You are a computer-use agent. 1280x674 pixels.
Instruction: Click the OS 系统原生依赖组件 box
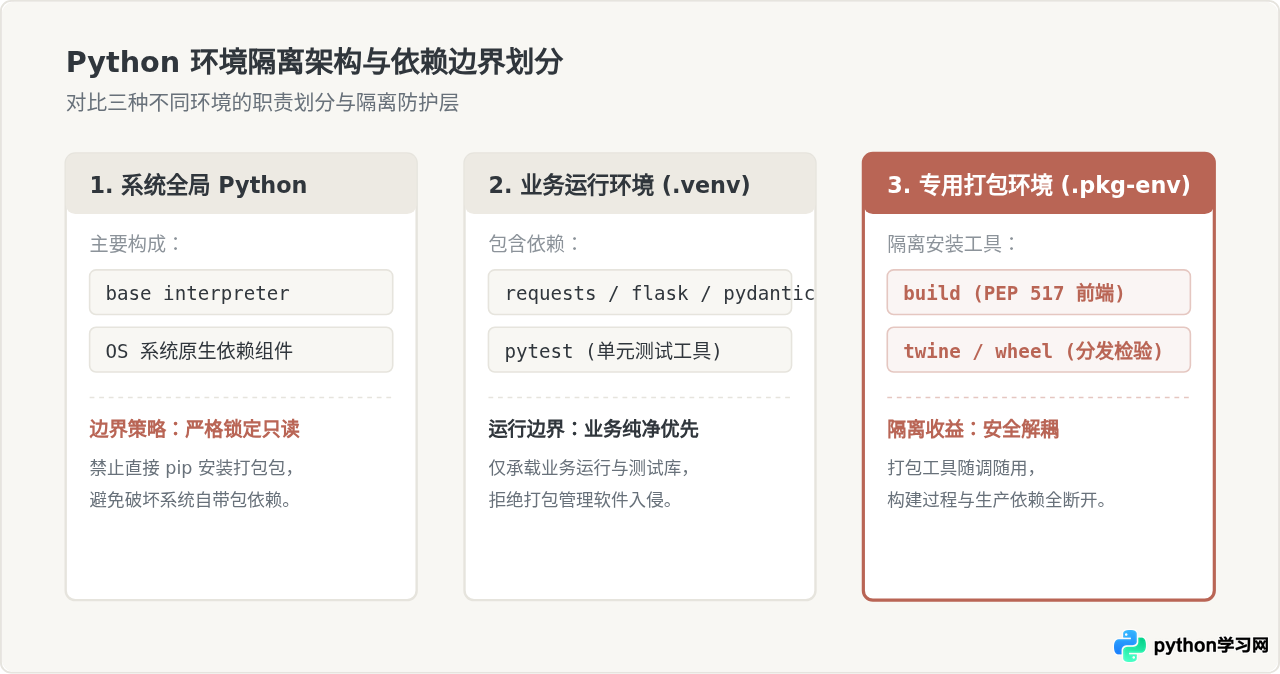pos(241,350)
